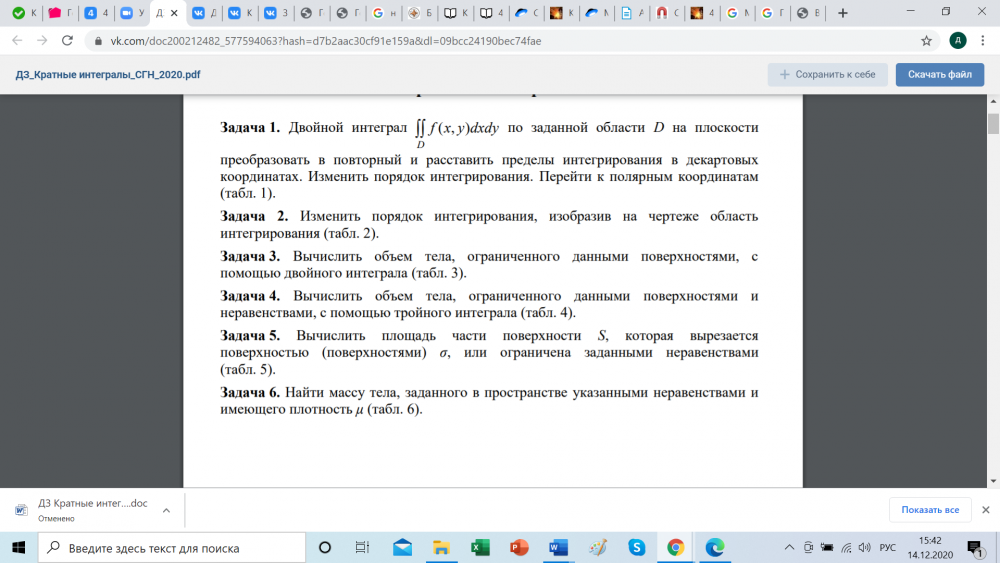This screenshot has width=1000, height=563.
Task: Open Excel from the taskbar
Action: [480, 548]
